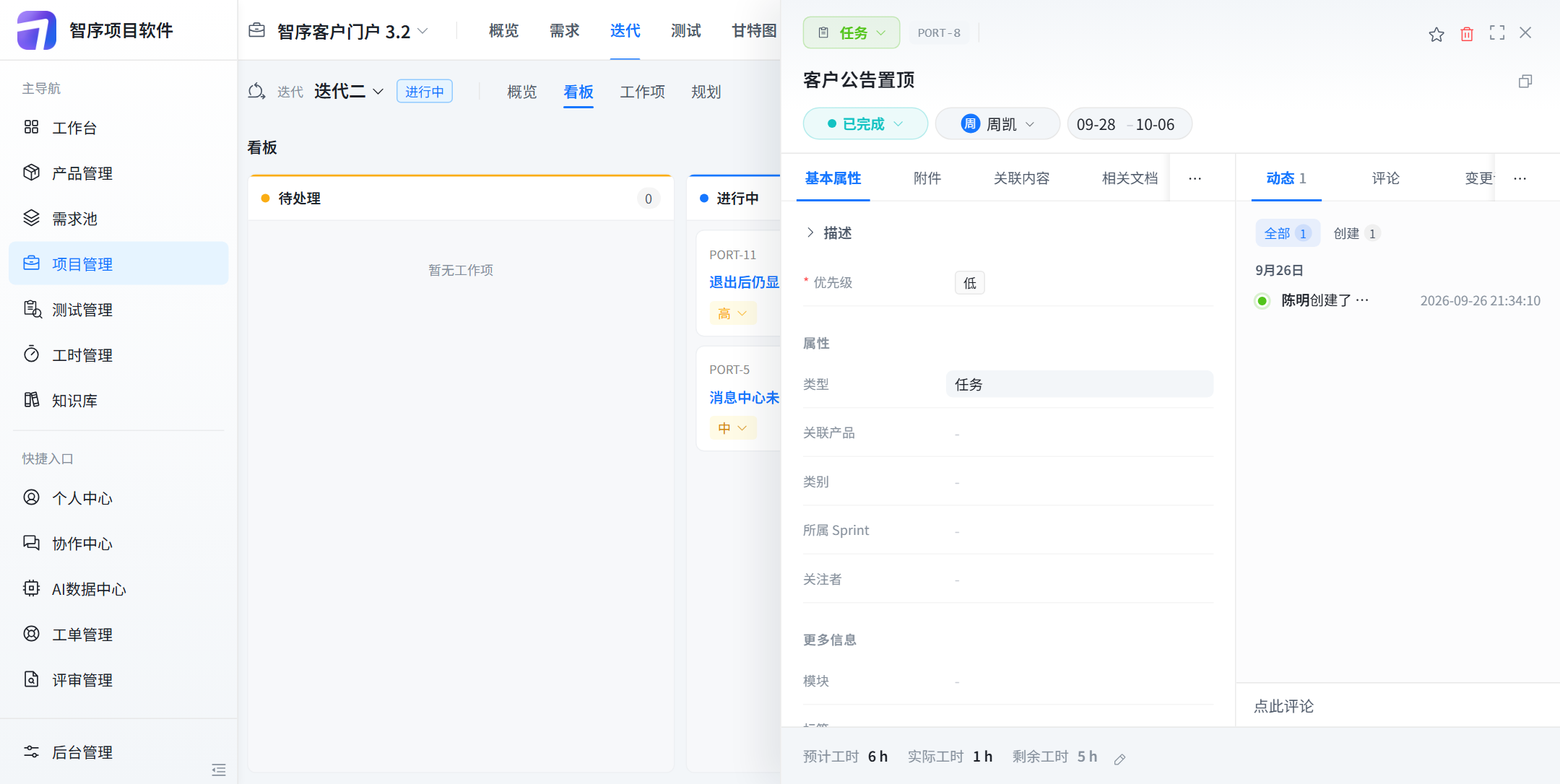Change the 中 priority on PORT-5 card
This screenshot has height=784, width=1560.
tap(732, 428)
